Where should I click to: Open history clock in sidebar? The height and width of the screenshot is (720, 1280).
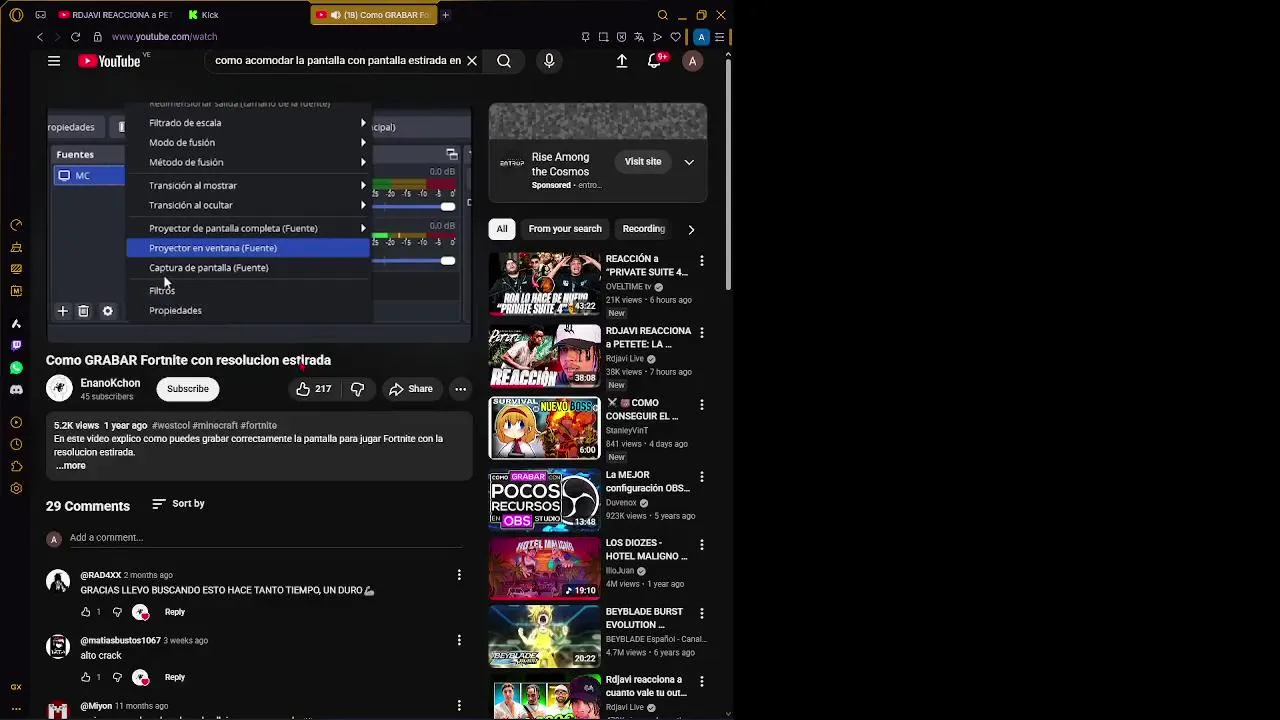16,444
